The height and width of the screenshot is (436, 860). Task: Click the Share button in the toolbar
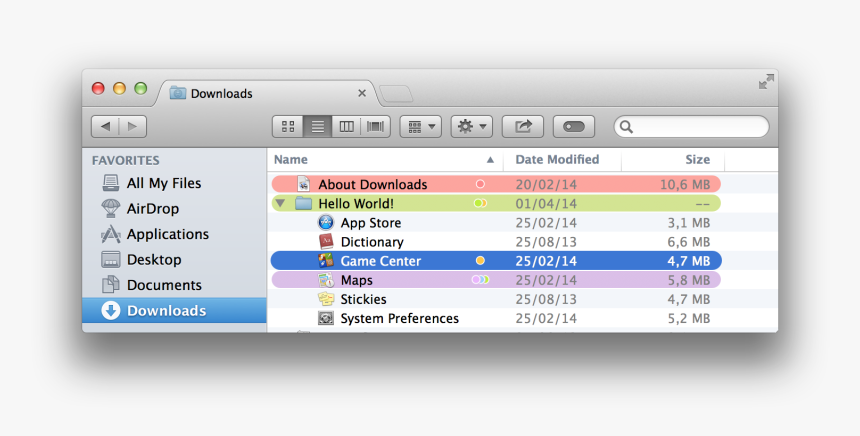(522, 127)
